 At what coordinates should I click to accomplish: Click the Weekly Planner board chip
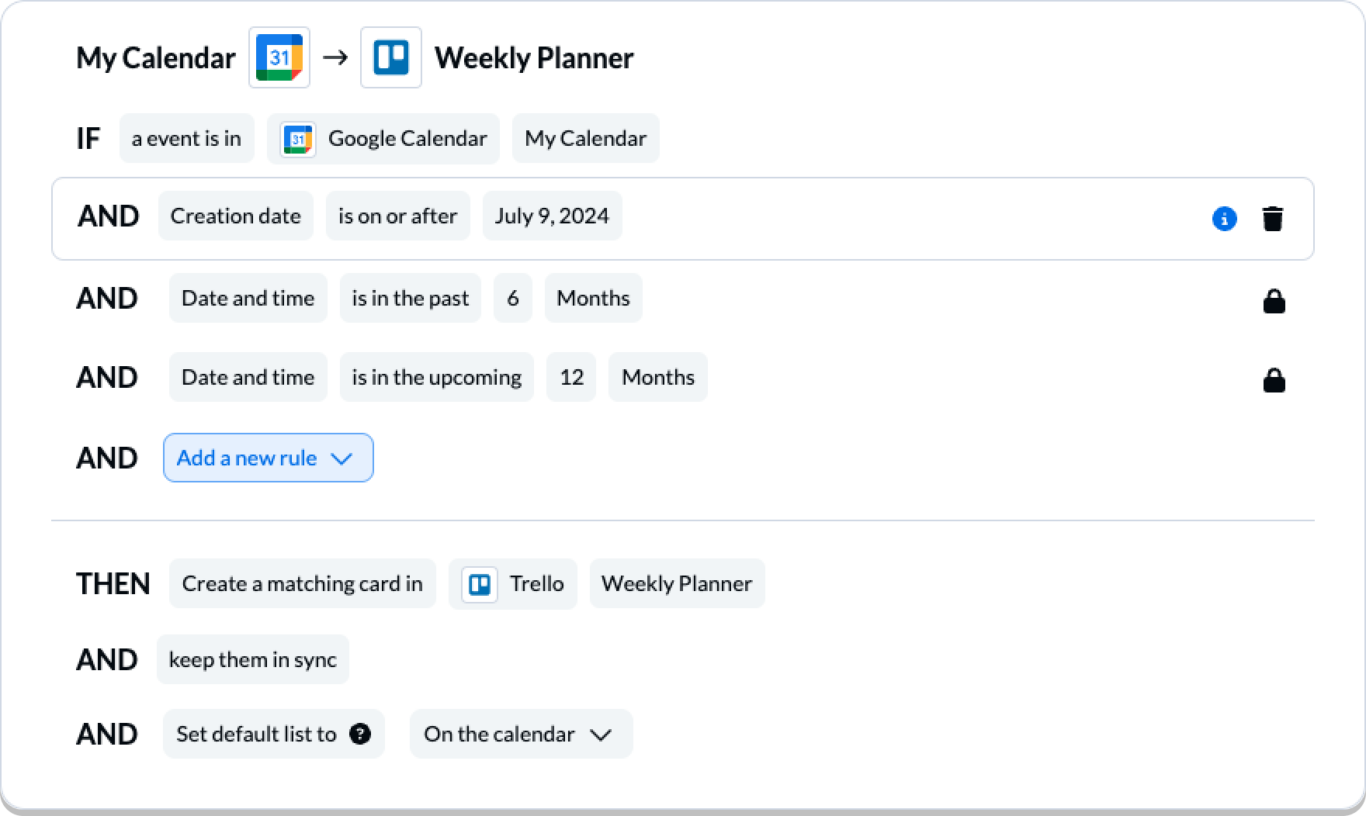[x=677, y=584]
